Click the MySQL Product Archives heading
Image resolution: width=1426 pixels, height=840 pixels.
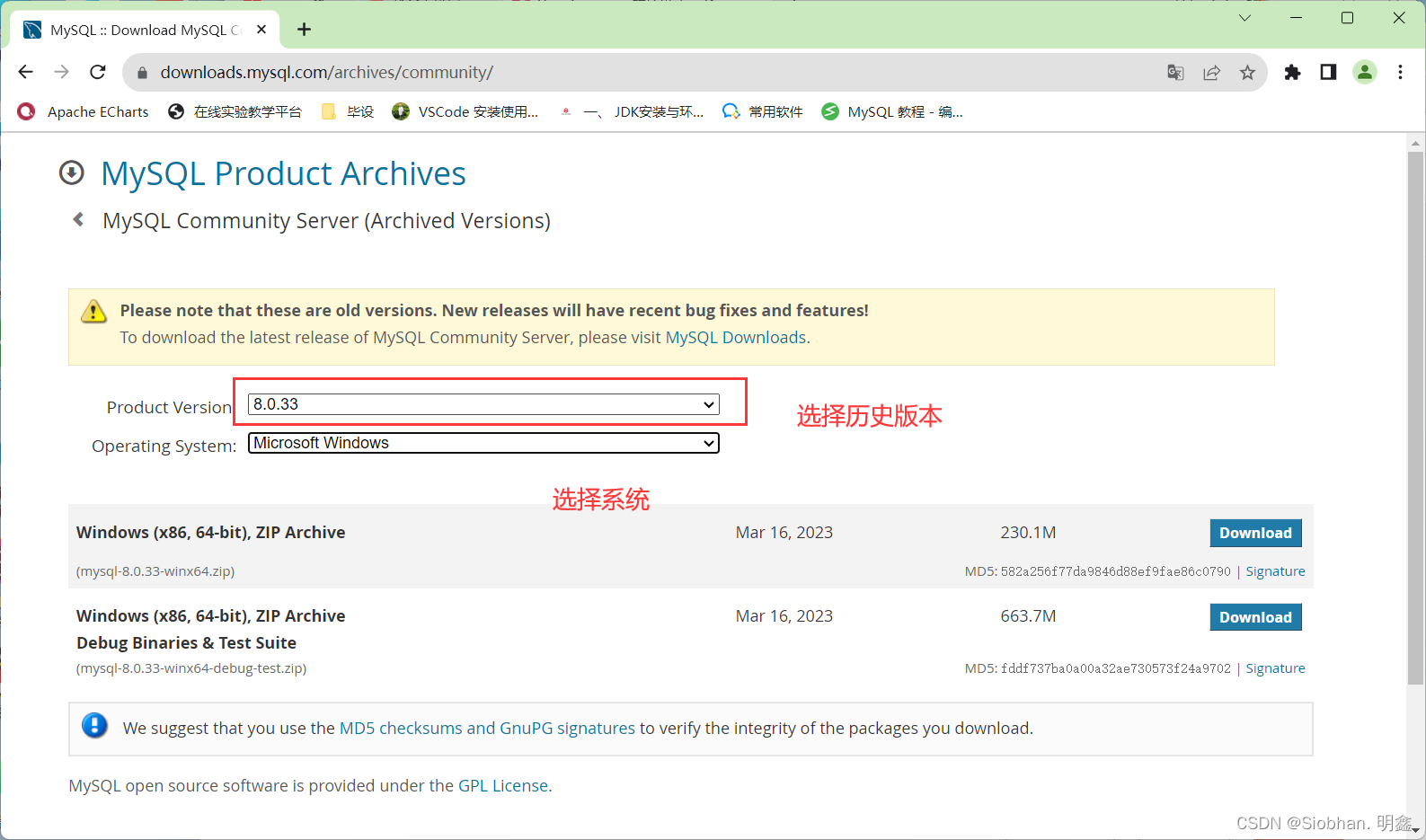coord(283,173)
